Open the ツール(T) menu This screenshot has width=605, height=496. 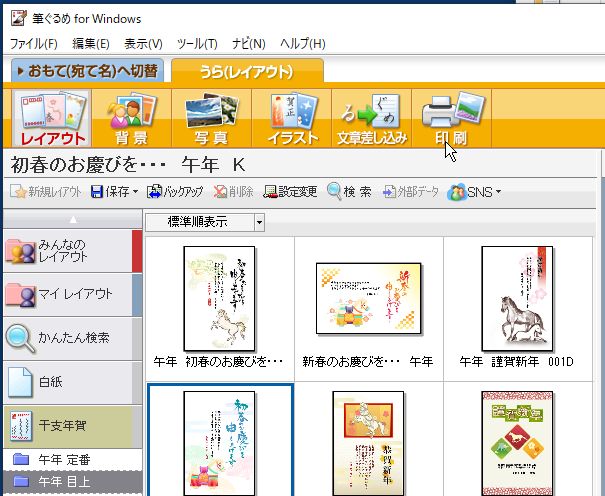tap(197, 44)
